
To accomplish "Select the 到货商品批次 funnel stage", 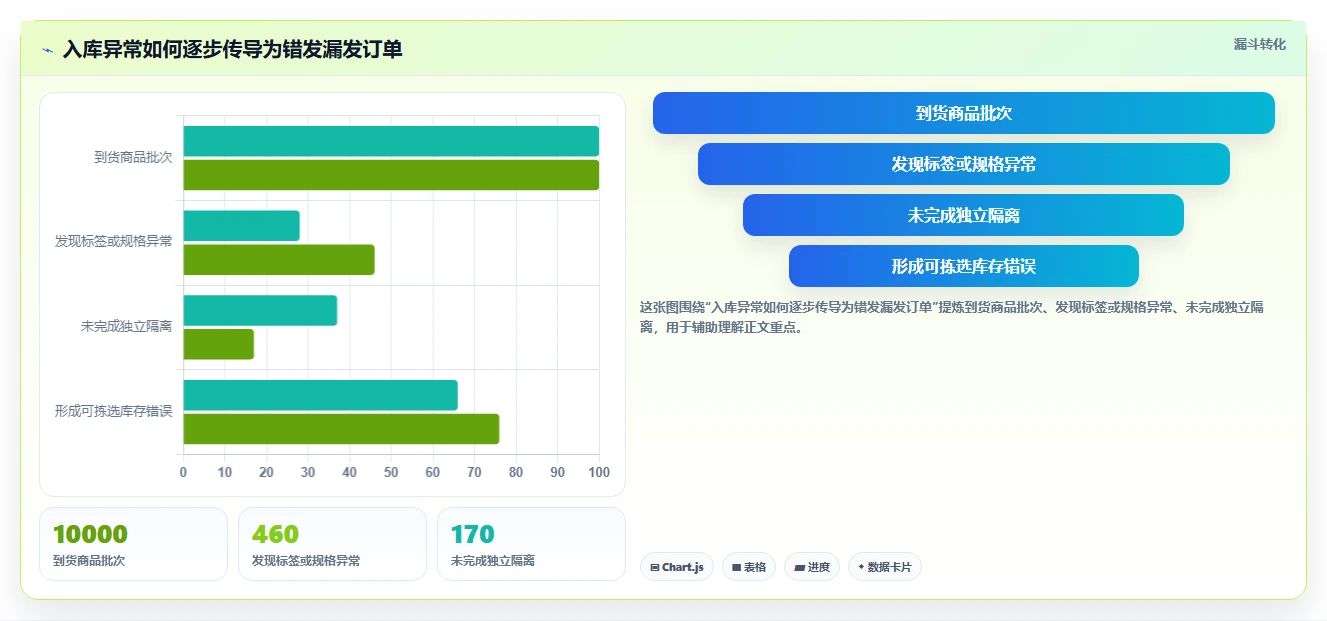I will [x=964, y=113].
